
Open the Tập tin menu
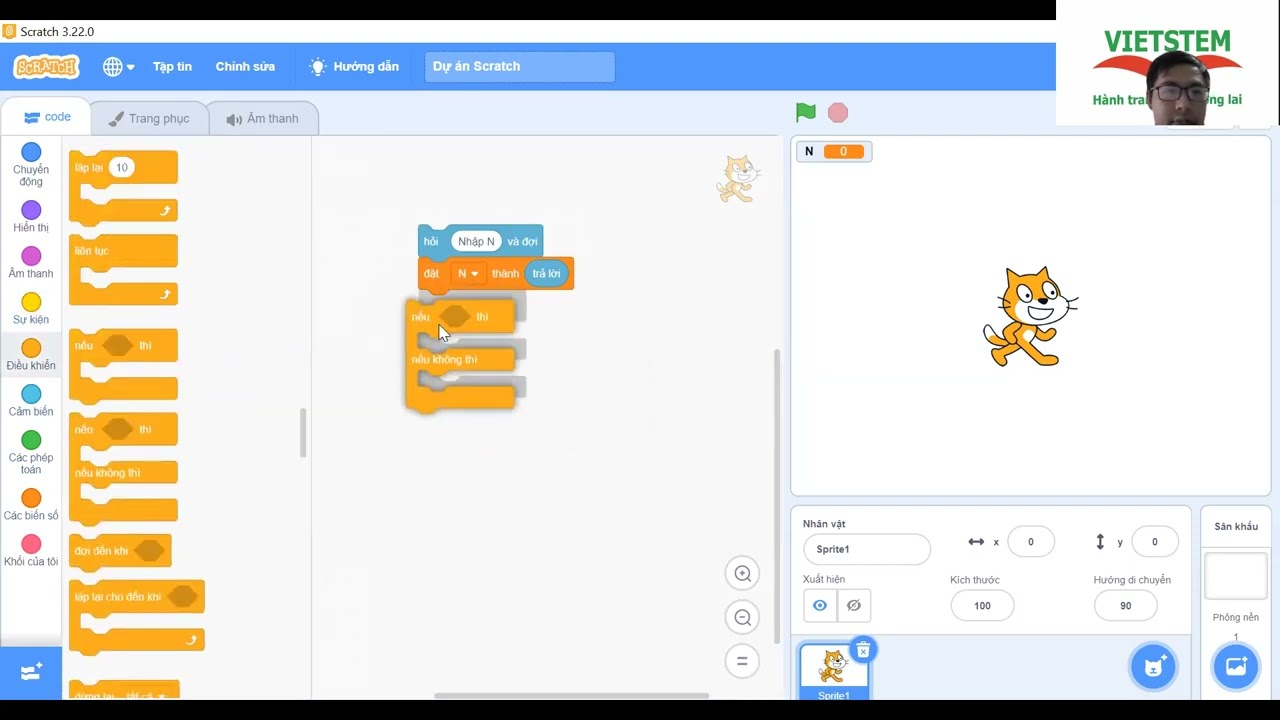point(172,67)
